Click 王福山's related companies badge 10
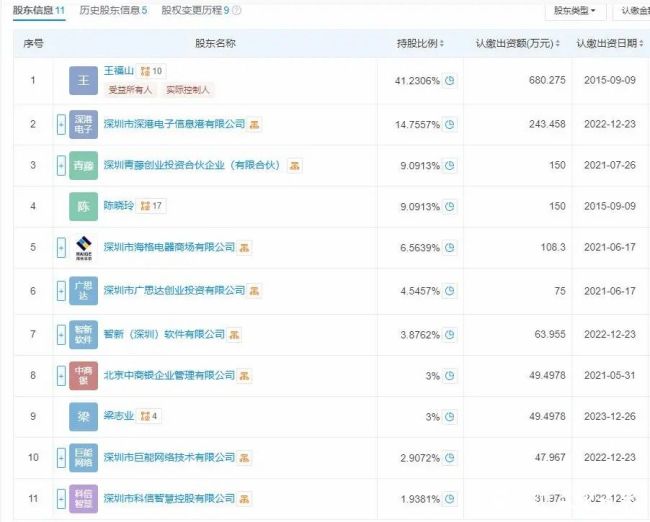650x522 pixels. (x=151, y=71)
